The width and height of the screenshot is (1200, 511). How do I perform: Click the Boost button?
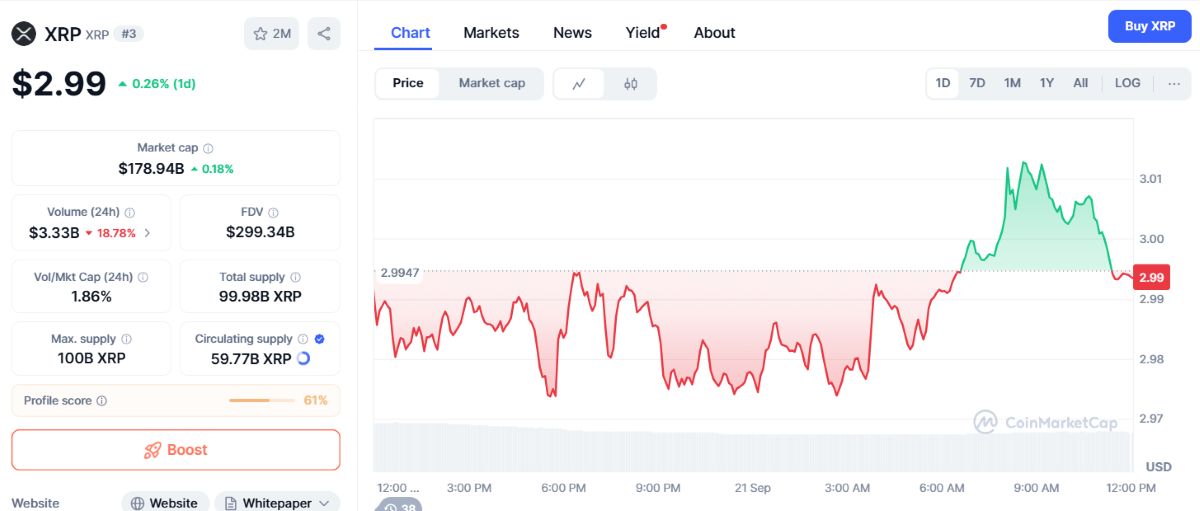click(x=176, y=450)
